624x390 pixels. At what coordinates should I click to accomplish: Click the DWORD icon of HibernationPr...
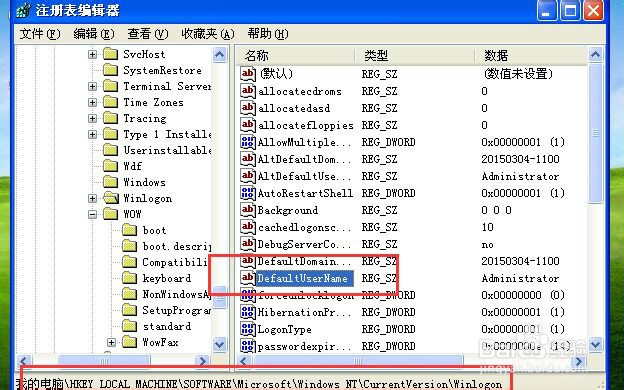(x=248, y=312)
